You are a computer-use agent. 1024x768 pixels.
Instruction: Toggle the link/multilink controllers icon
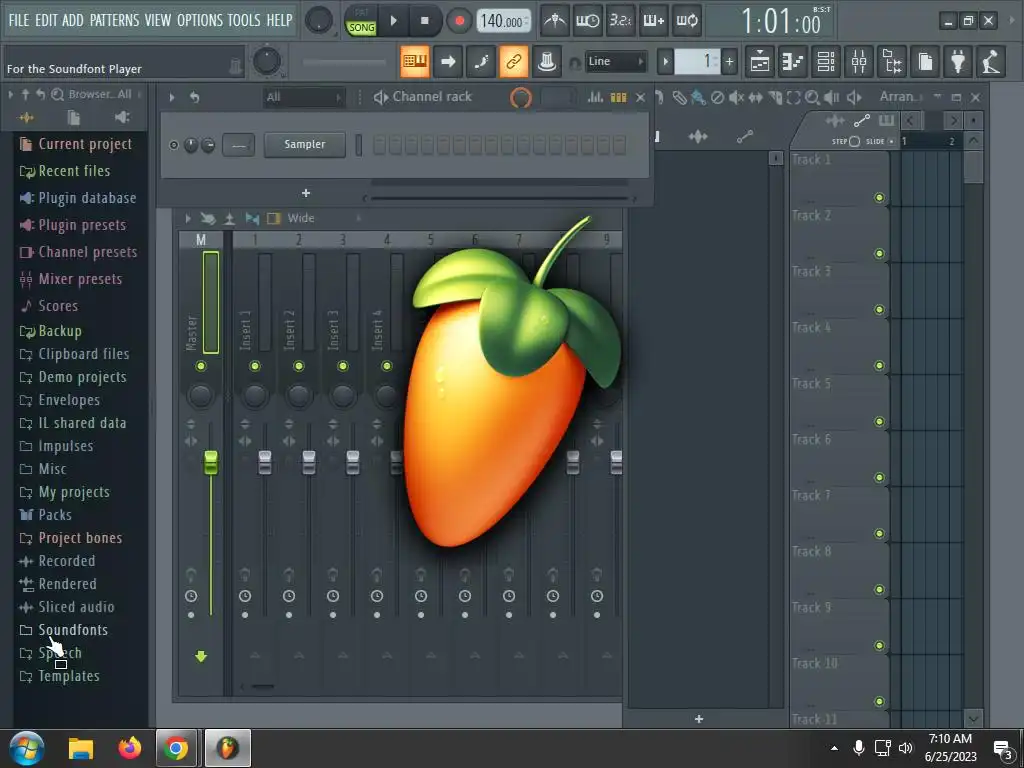513,61
